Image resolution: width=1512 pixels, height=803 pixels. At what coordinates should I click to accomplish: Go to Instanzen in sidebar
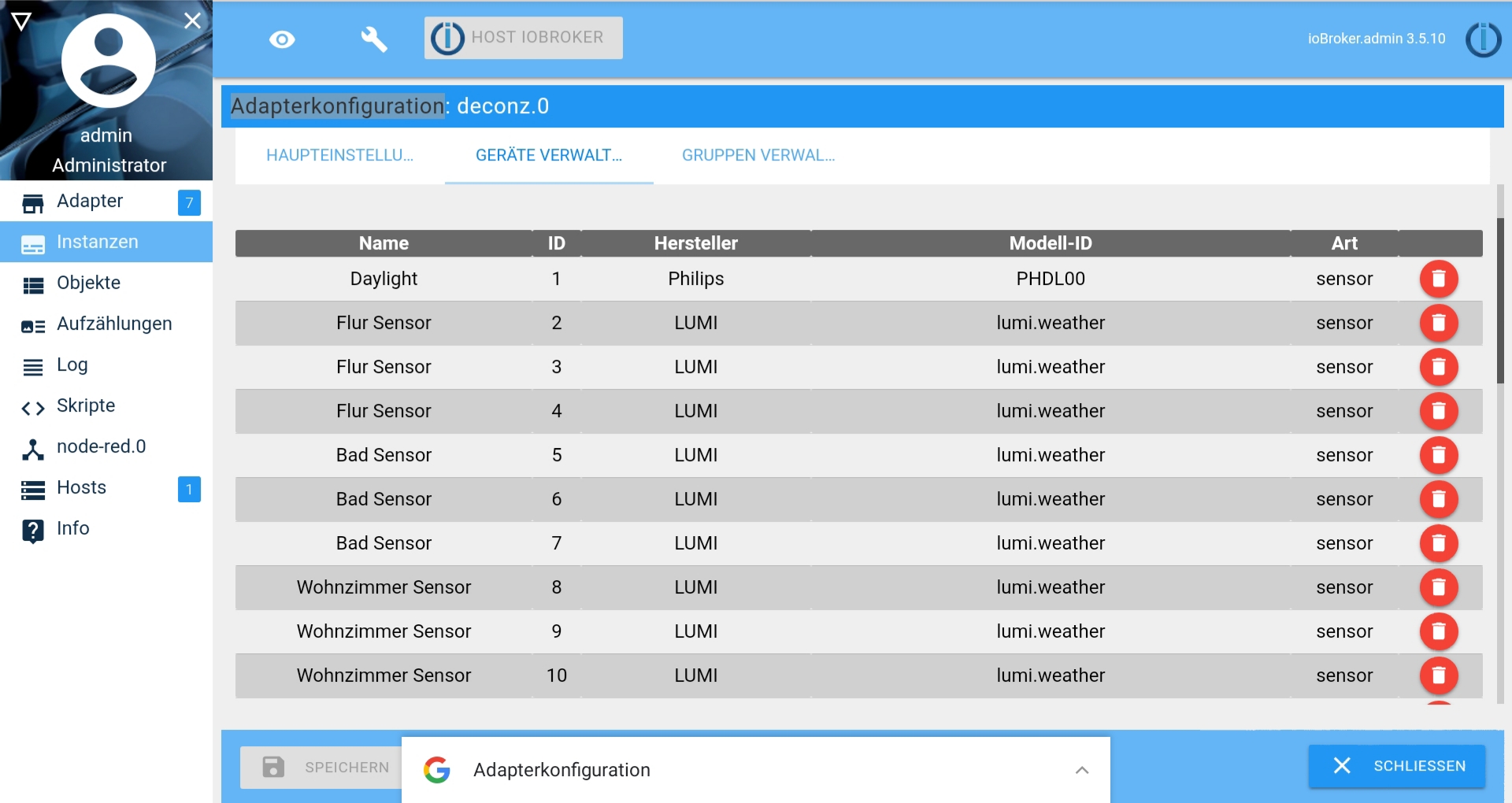(106, 242)
